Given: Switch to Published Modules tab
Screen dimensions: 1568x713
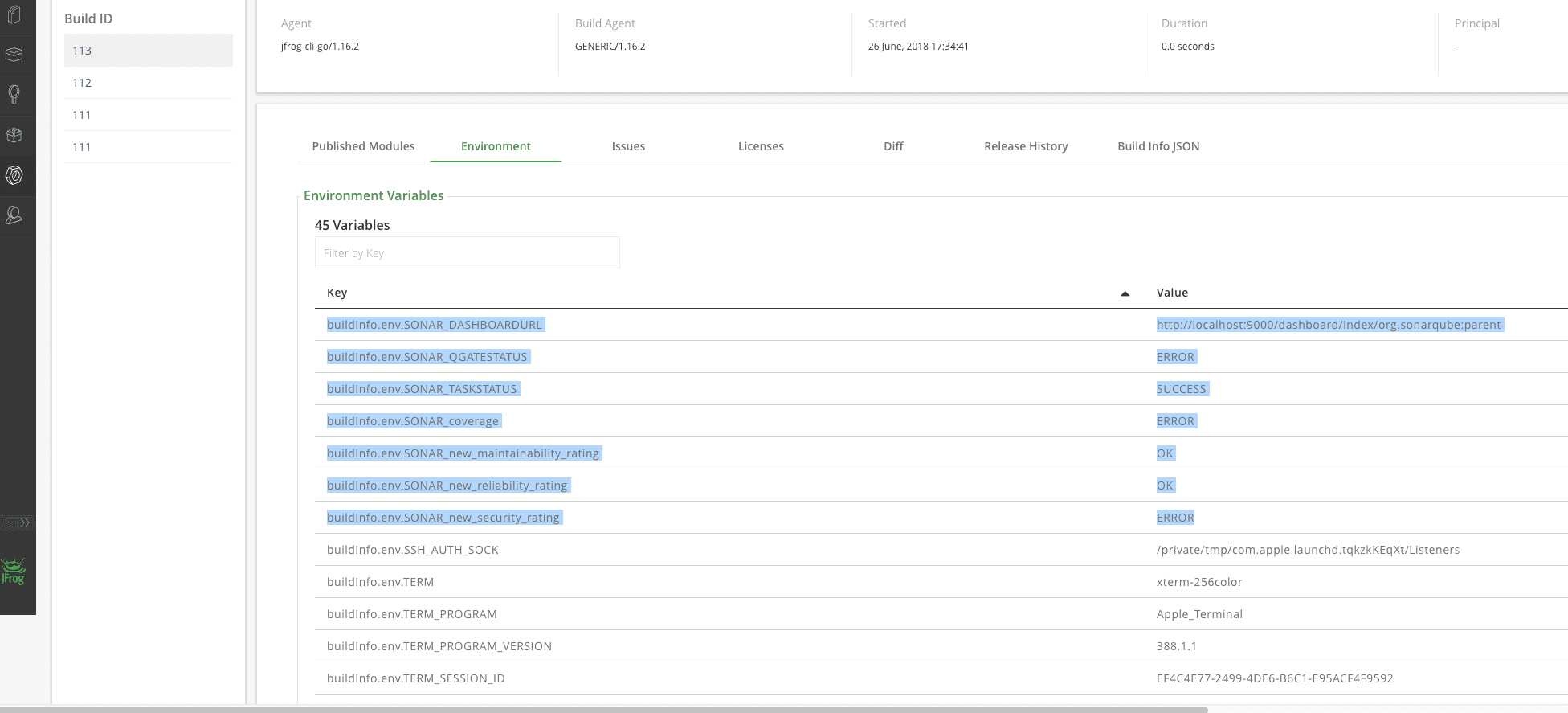Looking at the screenshot, I should pos(363,146).
